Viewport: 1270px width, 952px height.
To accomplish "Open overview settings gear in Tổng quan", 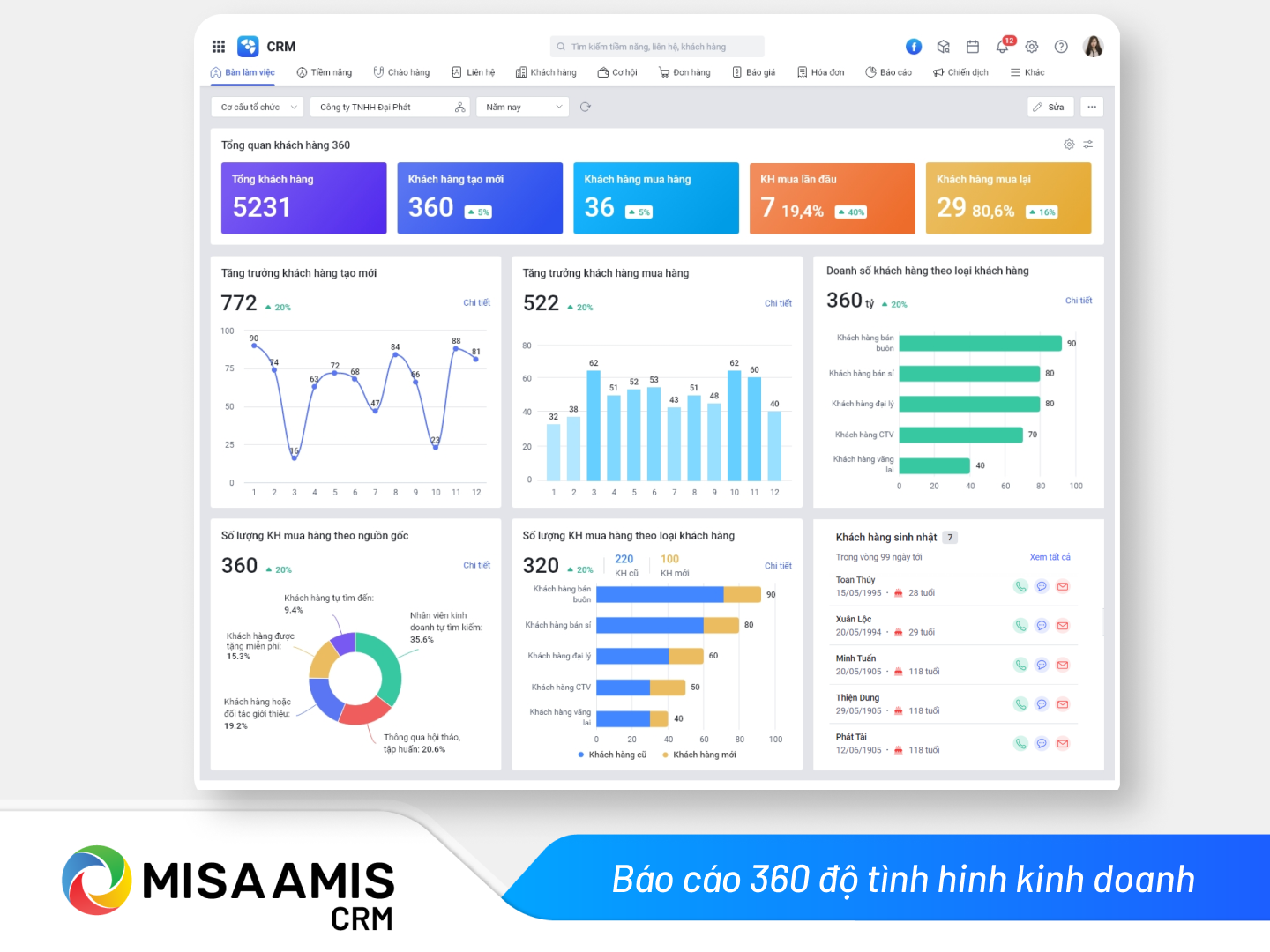I will coord(1069,145).
